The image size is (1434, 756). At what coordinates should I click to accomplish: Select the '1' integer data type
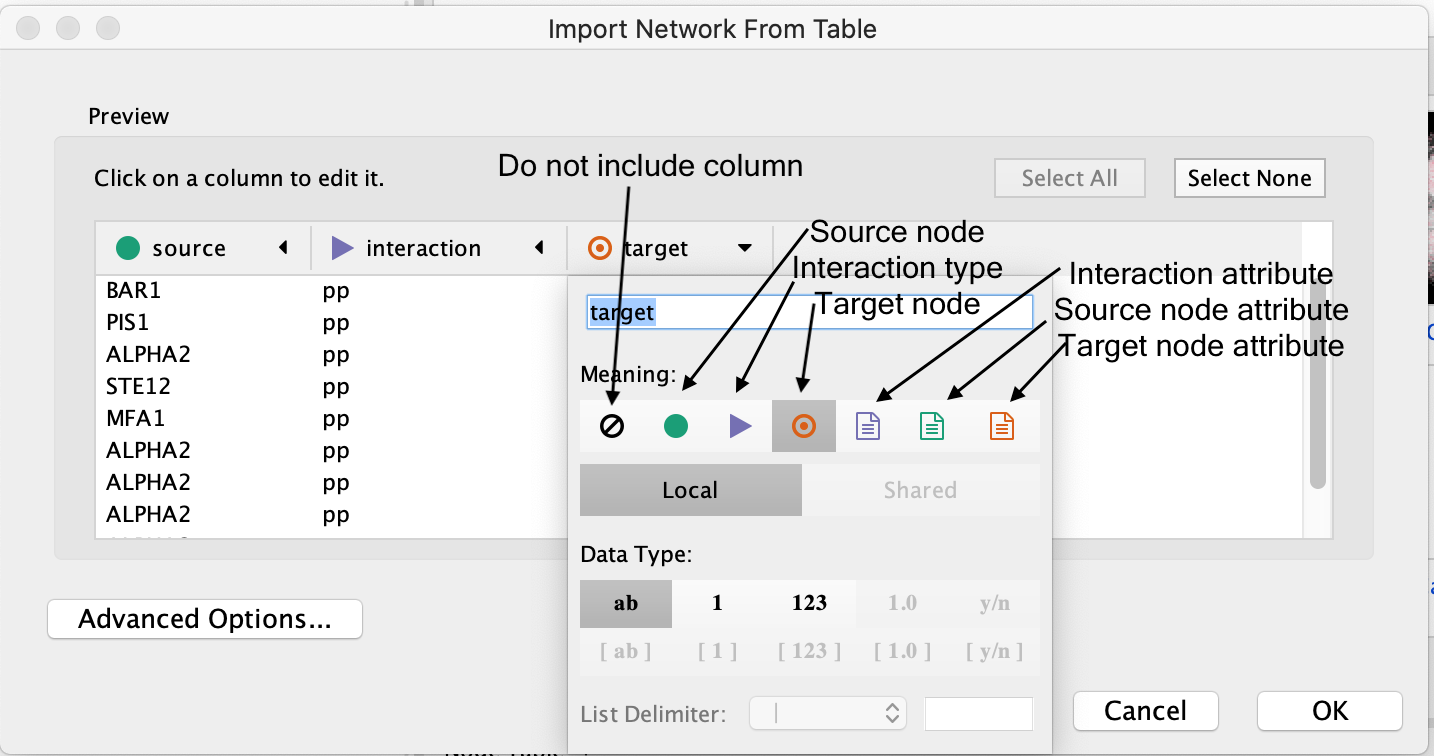tap(717, 603)
